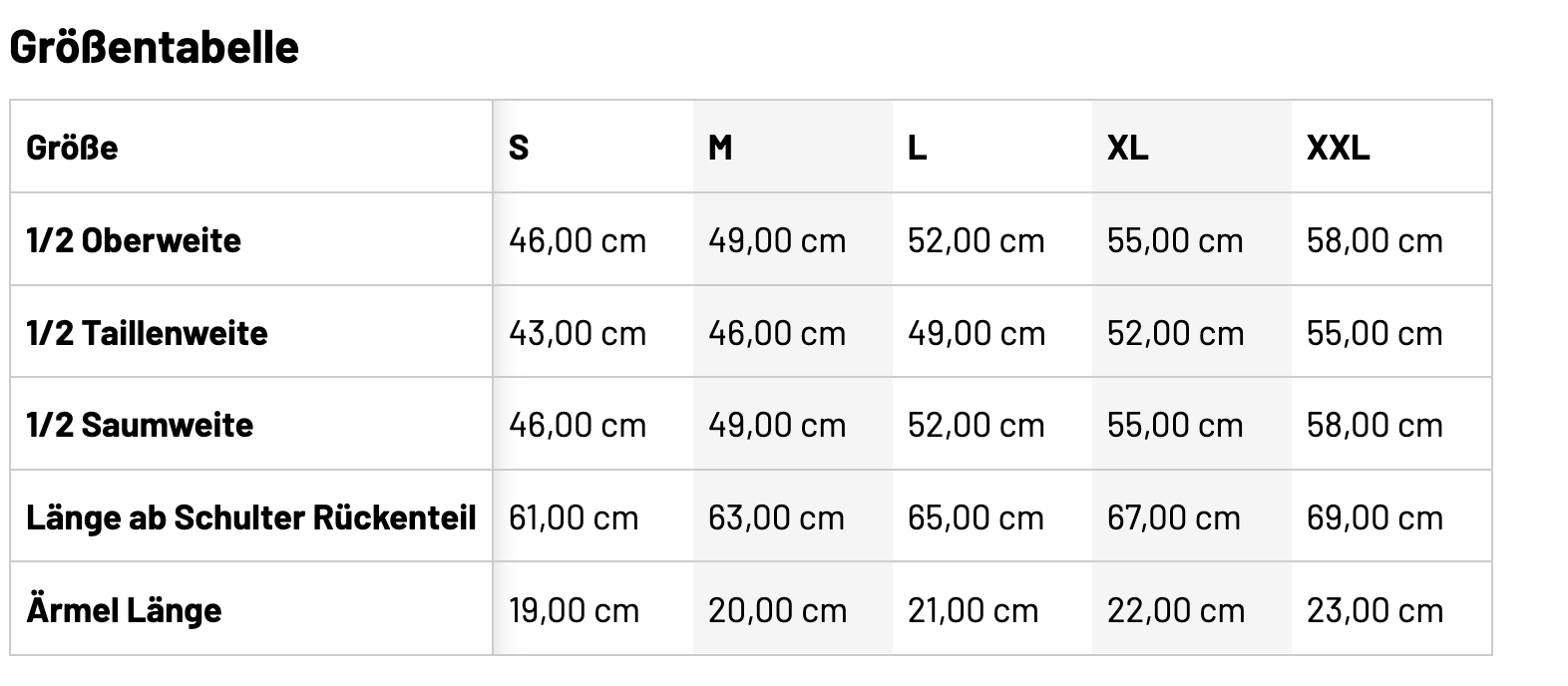This screenshot has width=1568, height=686.
Task: Click the 1/2 Oberweite row label
Action: point(134,240)
